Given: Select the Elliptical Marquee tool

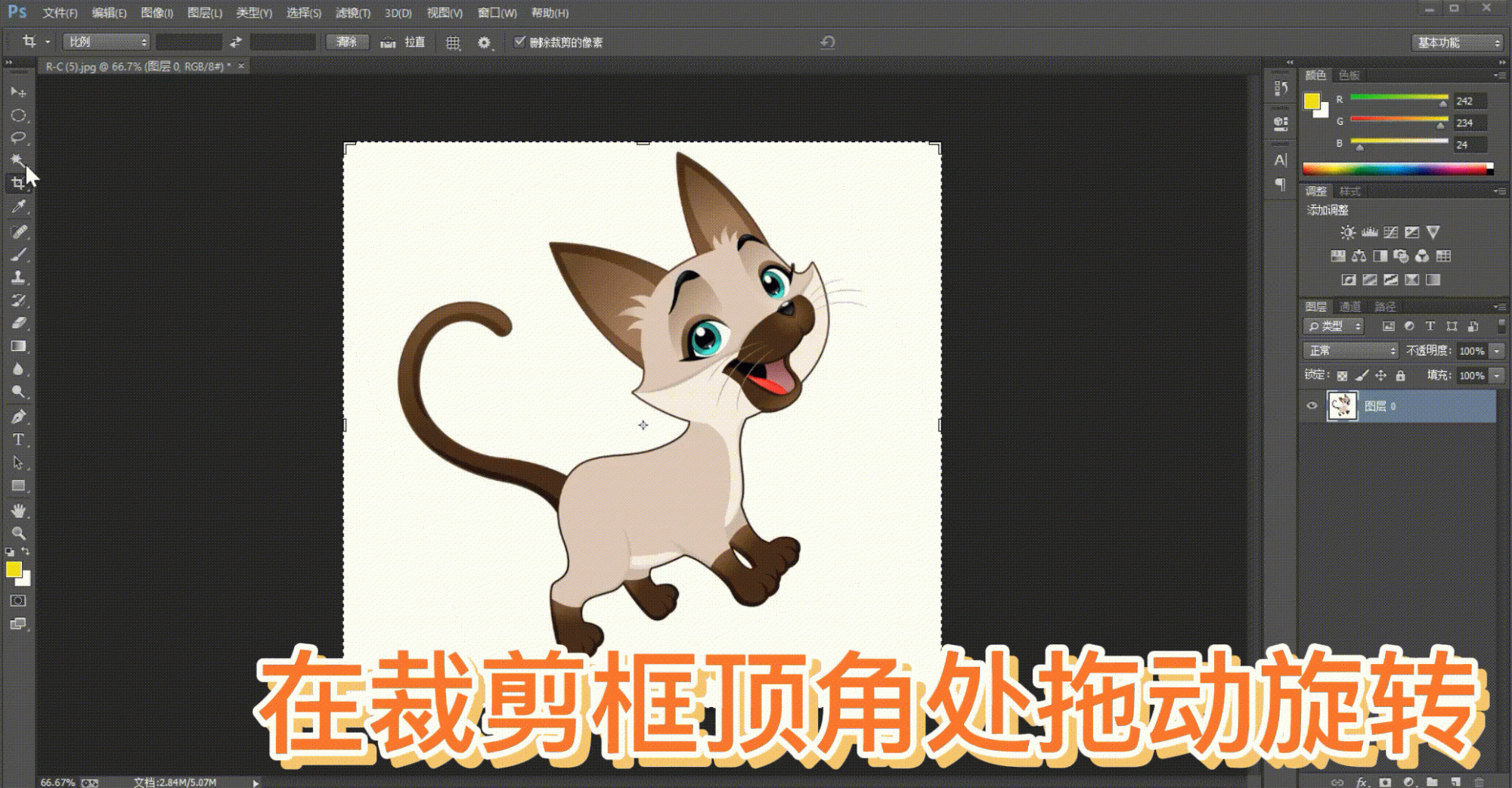Looking at the screenshot, I should point(18,116).
